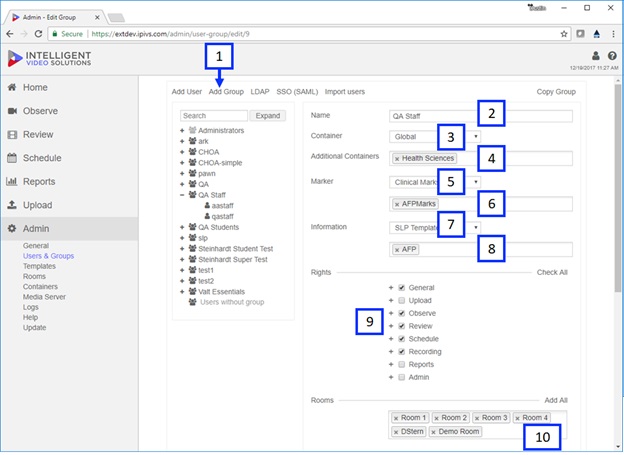Open Templates in Admin submenu

(39, 266)
